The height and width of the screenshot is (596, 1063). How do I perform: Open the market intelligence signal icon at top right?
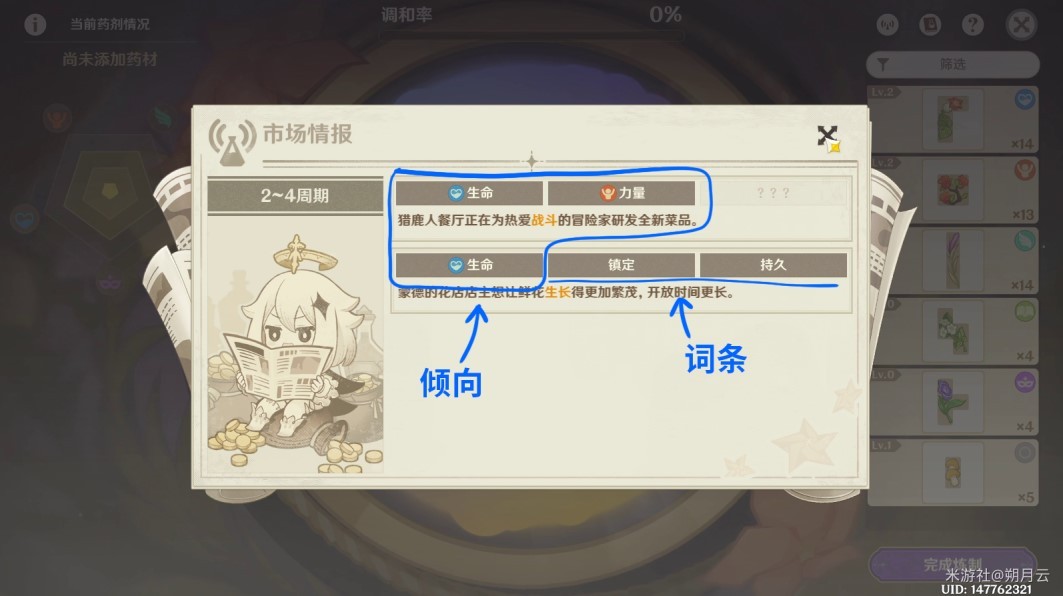pos(887,25)
